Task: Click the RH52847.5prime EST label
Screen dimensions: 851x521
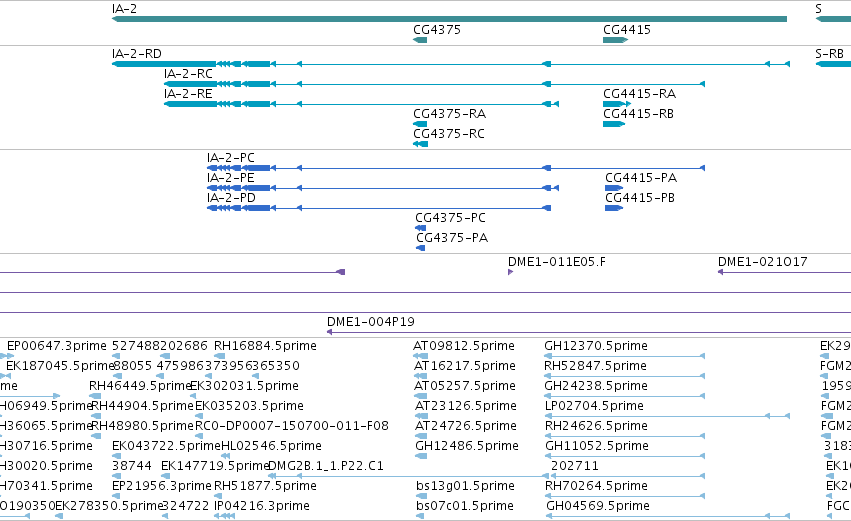Action: tap(595, 366)
